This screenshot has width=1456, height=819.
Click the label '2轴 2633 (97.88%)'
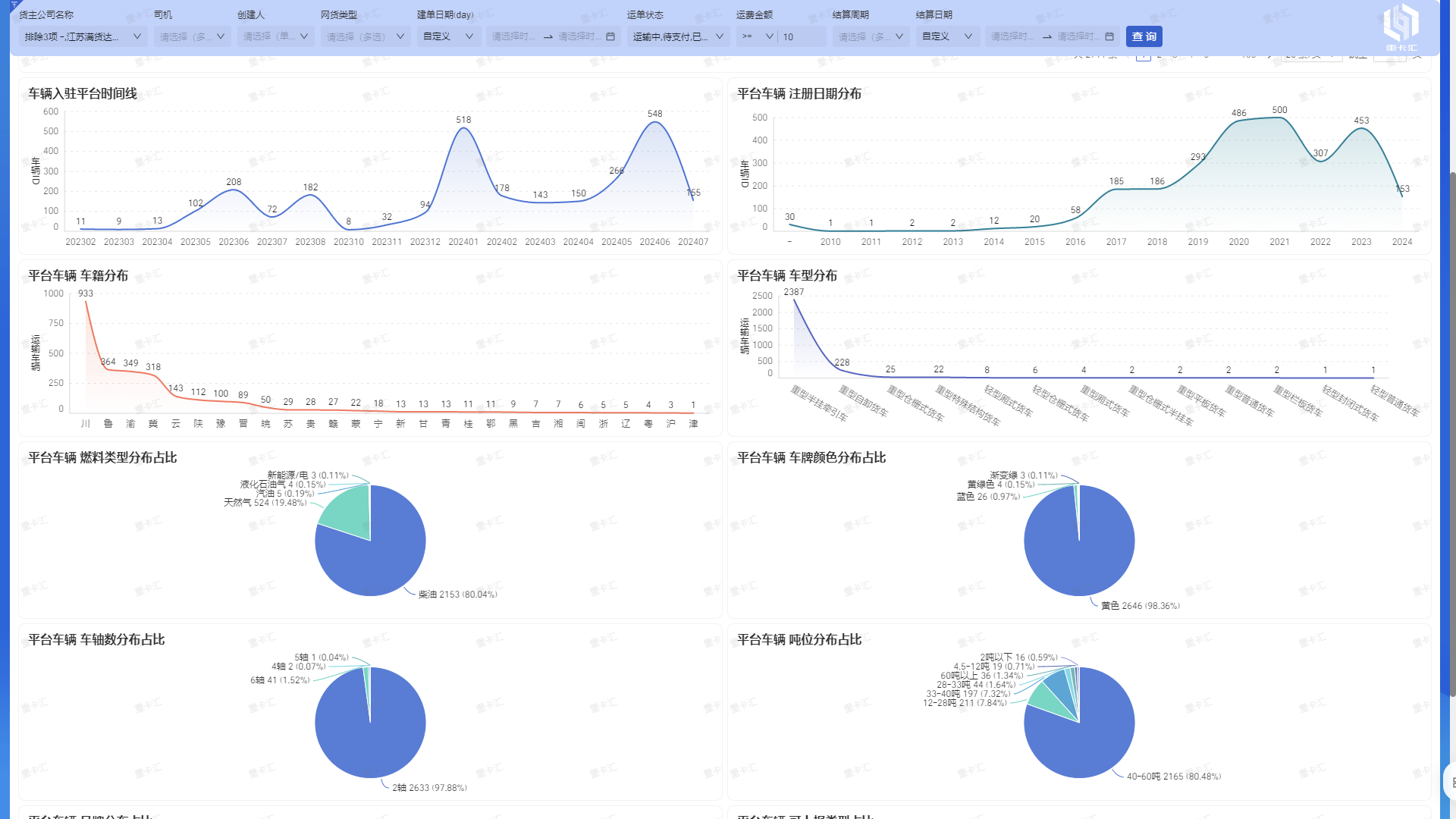[429, 788]
